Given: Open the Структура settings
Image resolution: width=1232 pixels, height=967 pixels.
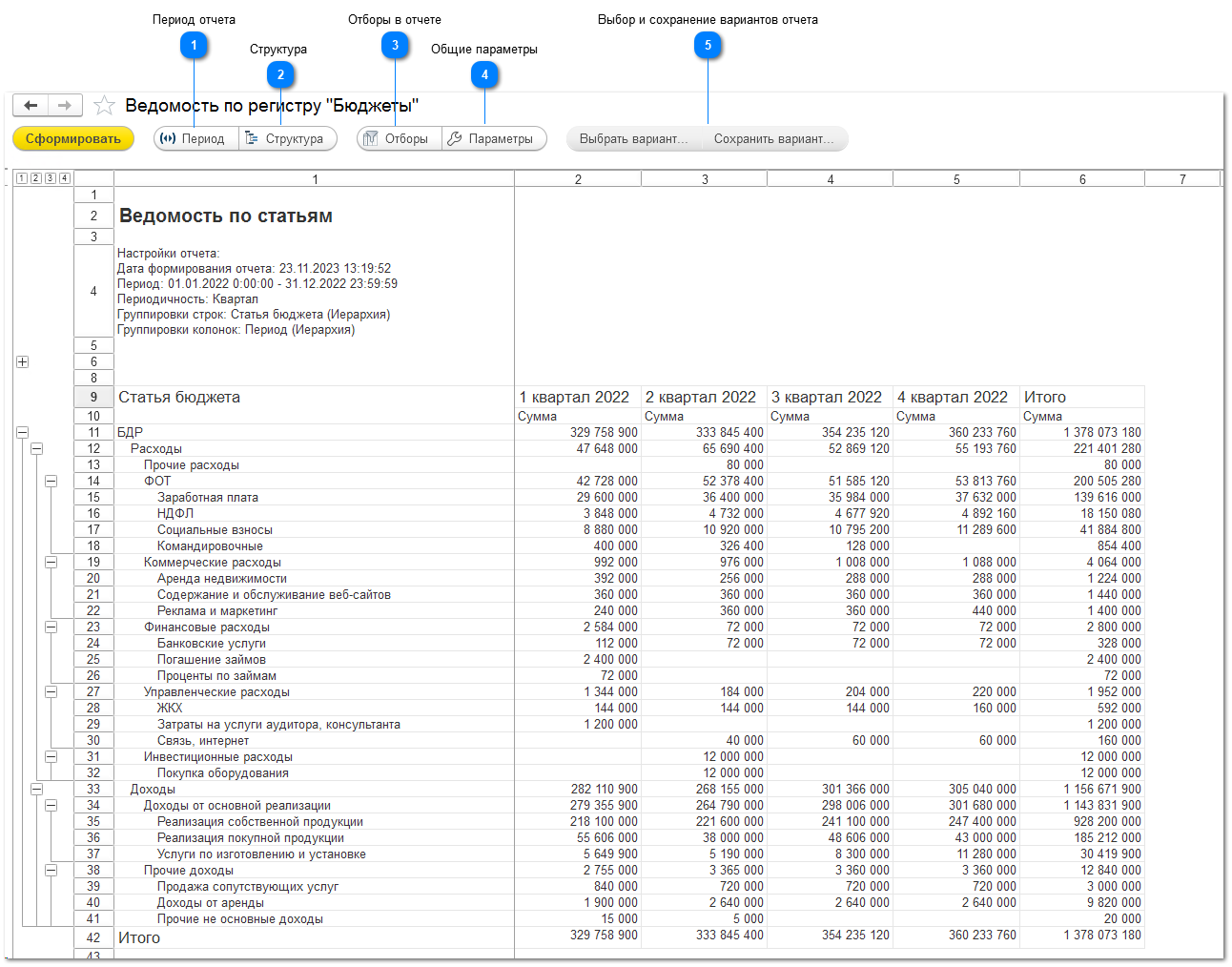Looking at the screenshot, I should [287, 138].
